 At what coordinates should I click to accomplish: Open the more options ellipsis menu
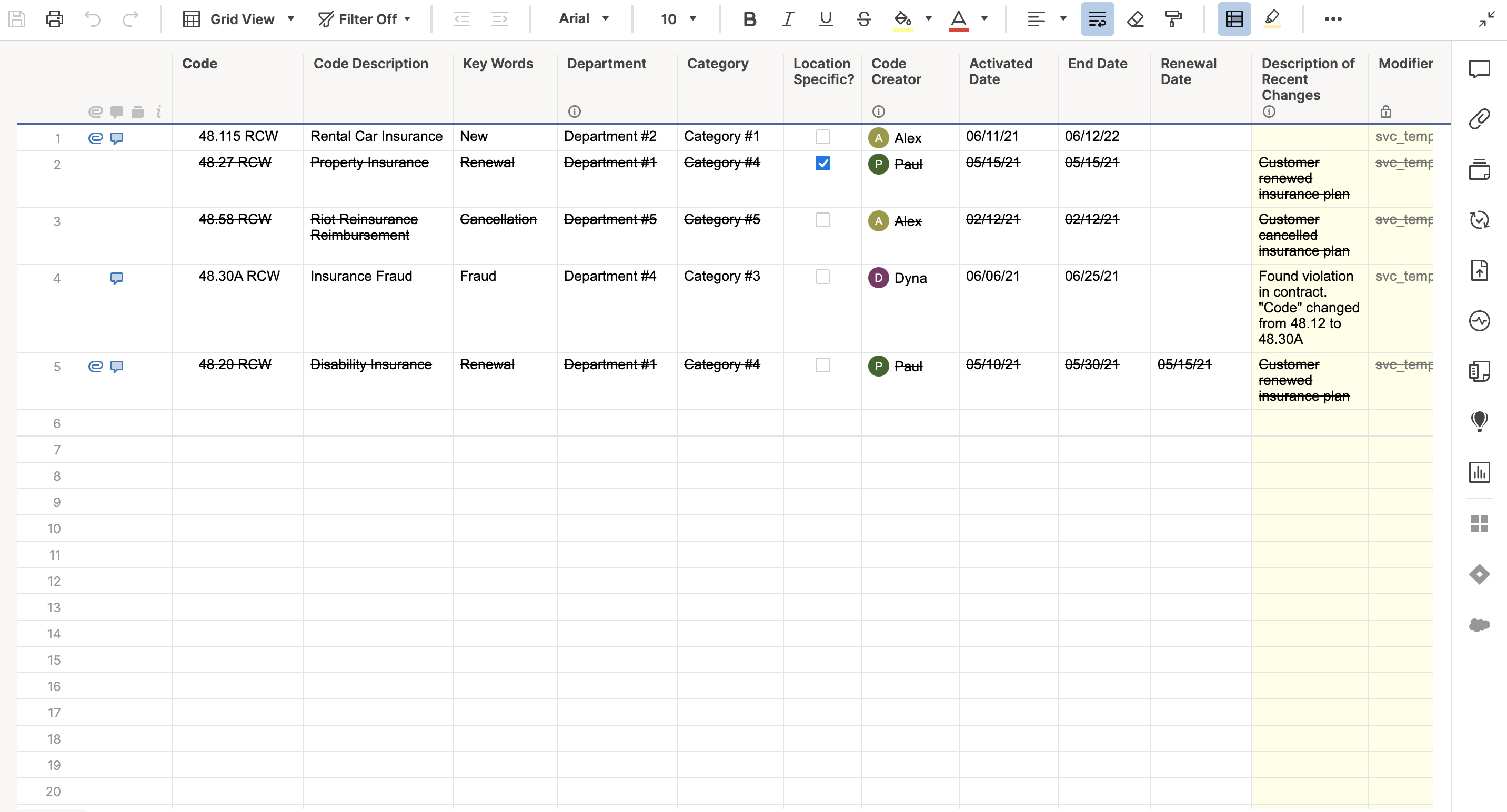click(x=1333, y=19)
